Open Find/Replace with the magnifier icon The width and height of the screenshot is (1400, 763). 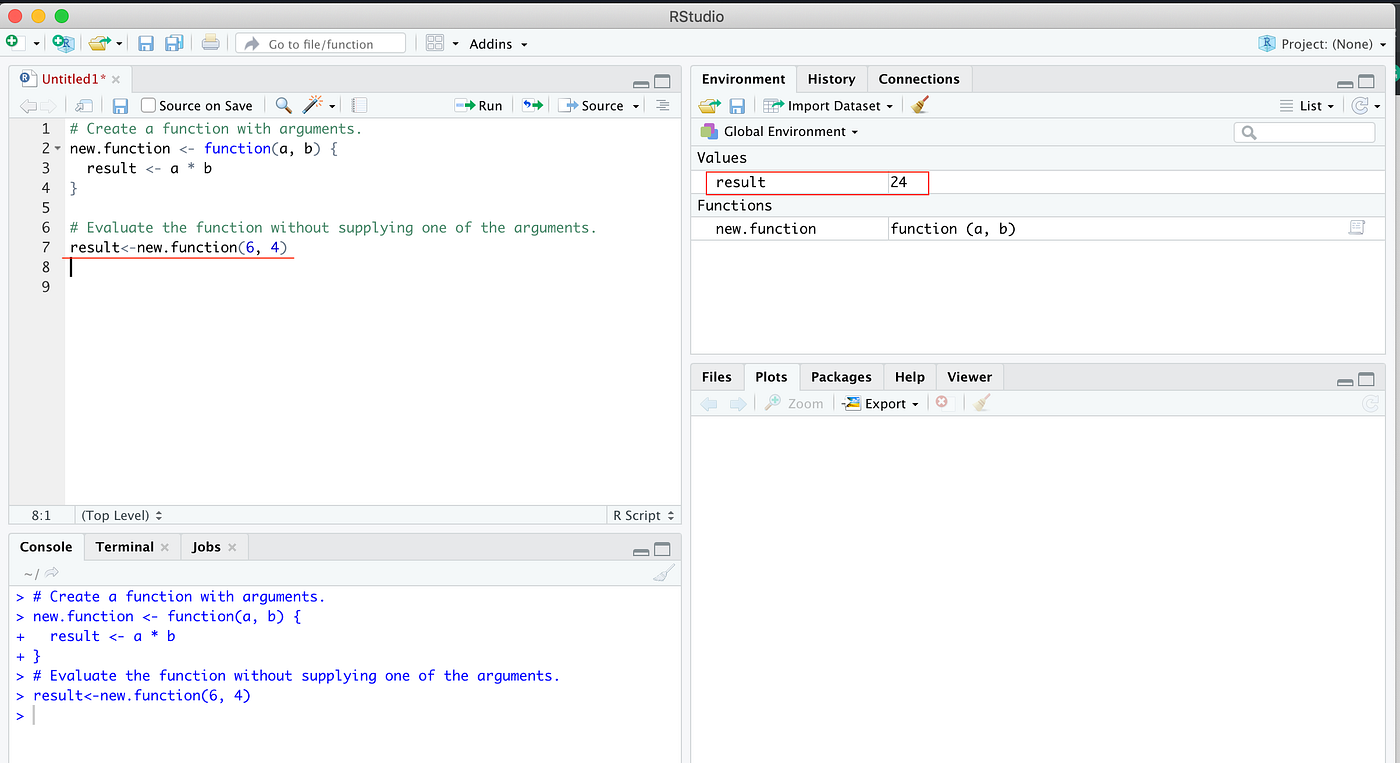(x=283, y=105)
